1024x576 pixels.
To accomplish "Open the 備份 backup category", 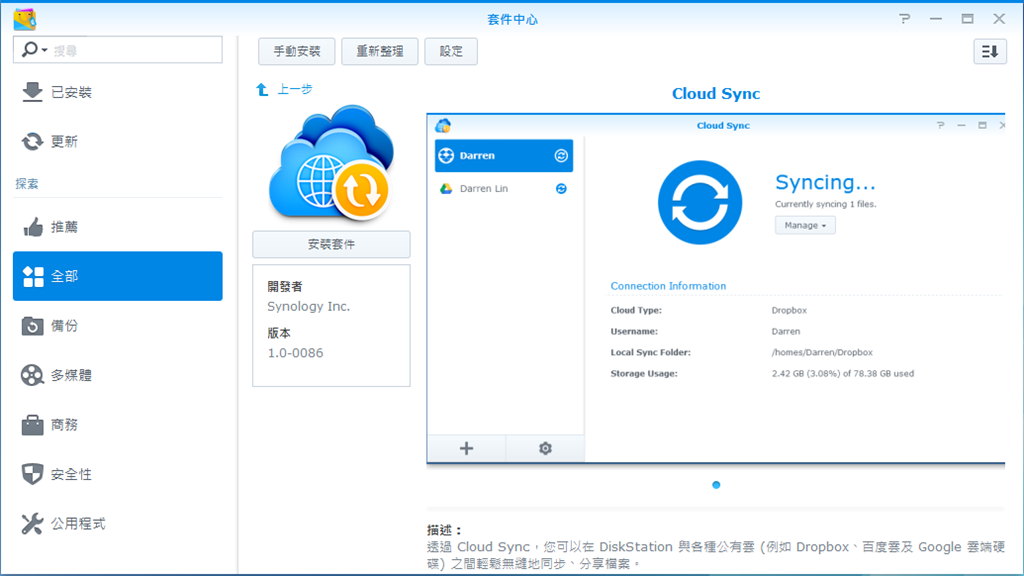I will (x=118, y=325).
